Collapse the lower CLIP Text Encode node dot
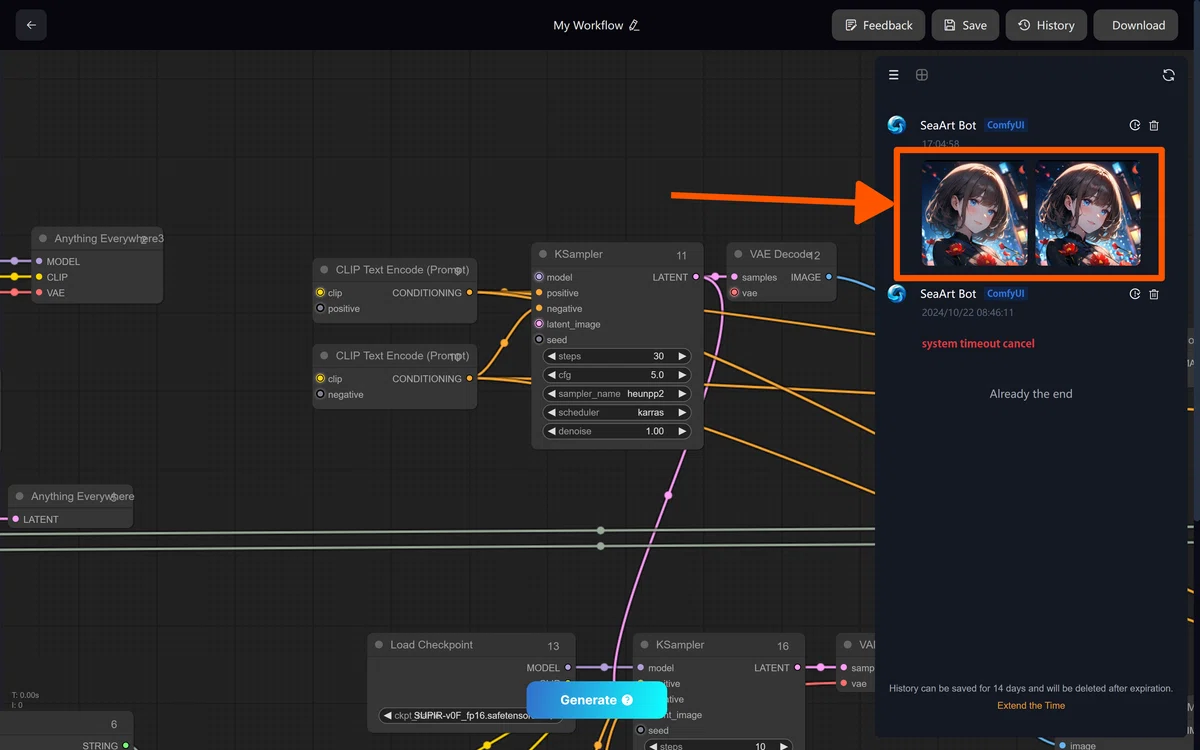Screen dimensions: 1200x750 (x=324, y=356)
